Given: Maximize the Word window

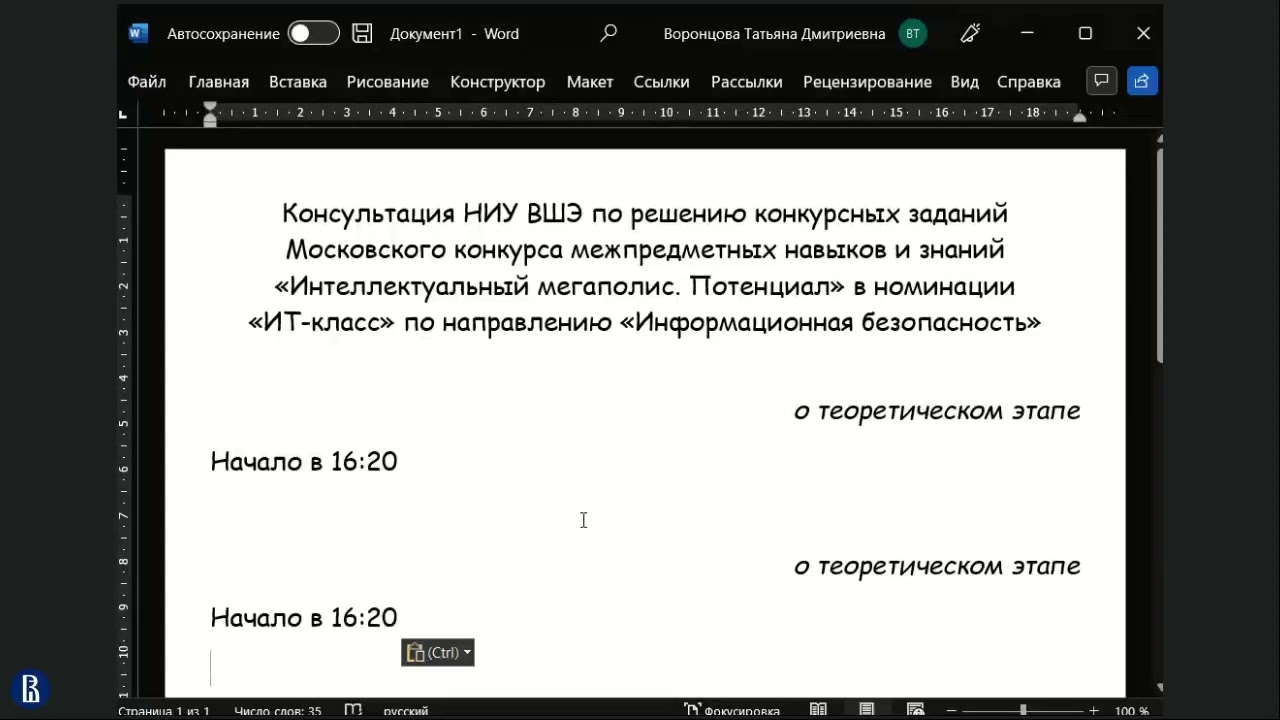Looking at the screenshot, I should pyautogui.click(x=1085, y=33).
